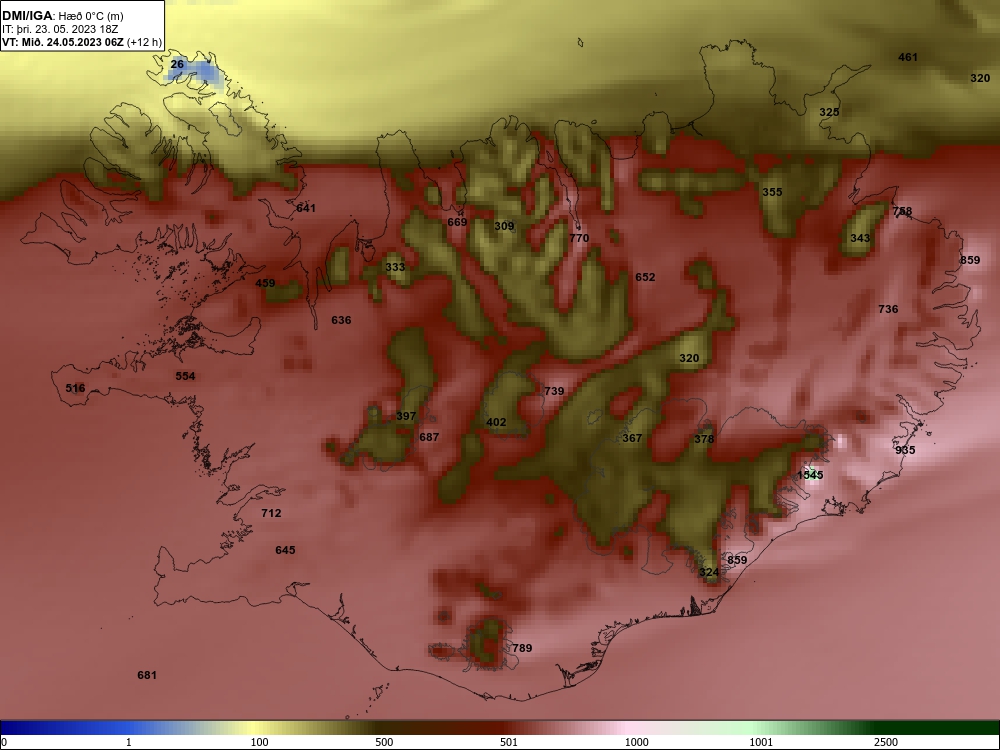Click the map value 712
Screen dimensions: 1000x750
tap(271, 513)
